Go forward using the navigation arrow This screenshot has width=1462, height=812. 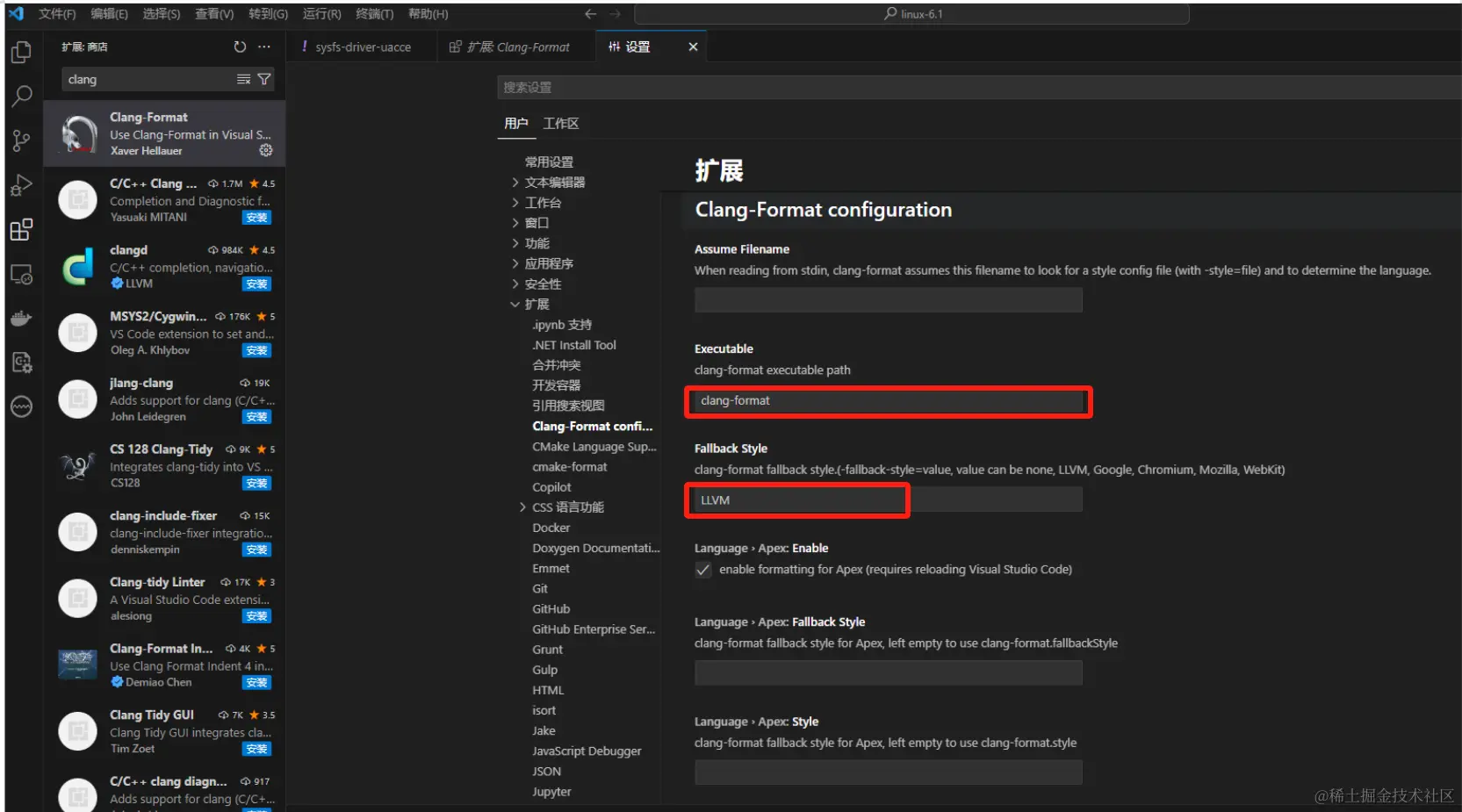coord(615,14)
